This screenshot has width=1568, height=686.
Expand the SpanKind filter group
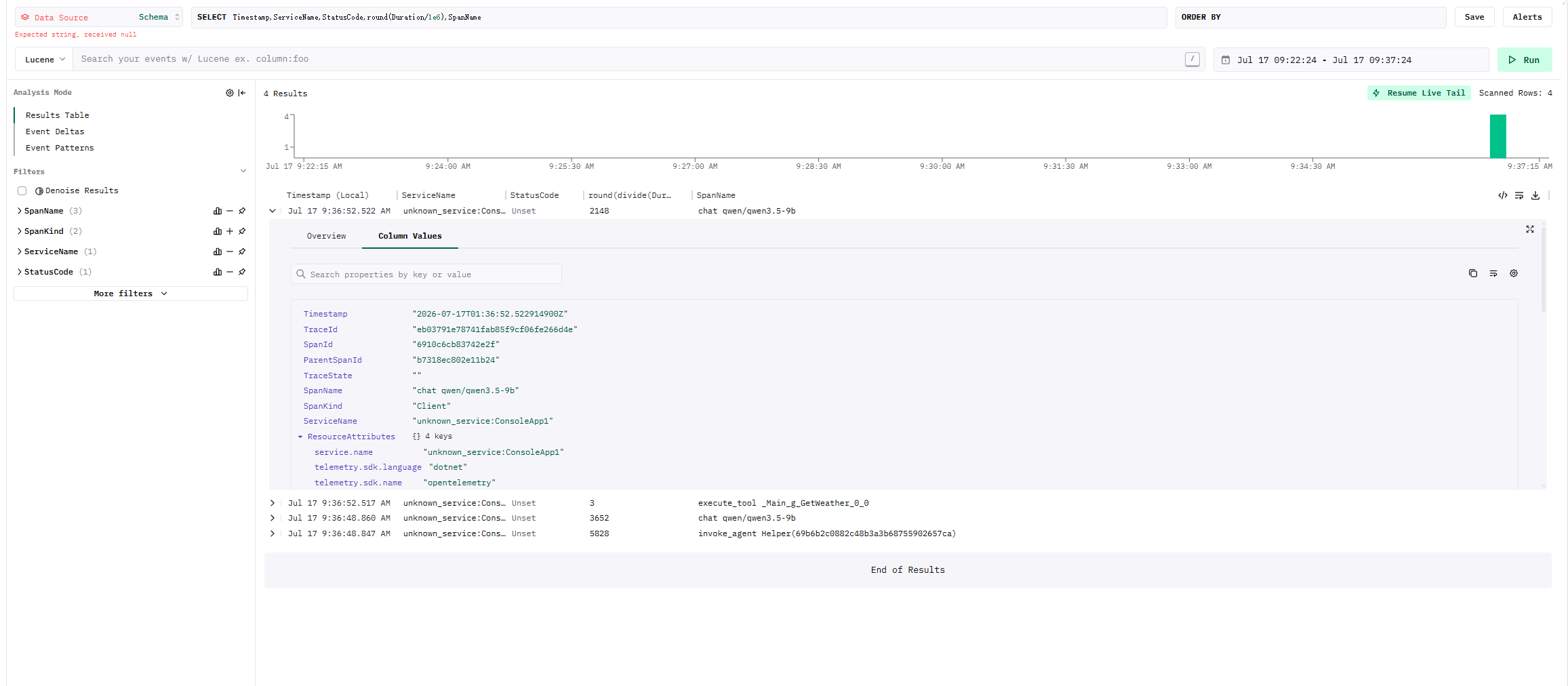click(19, 232)
